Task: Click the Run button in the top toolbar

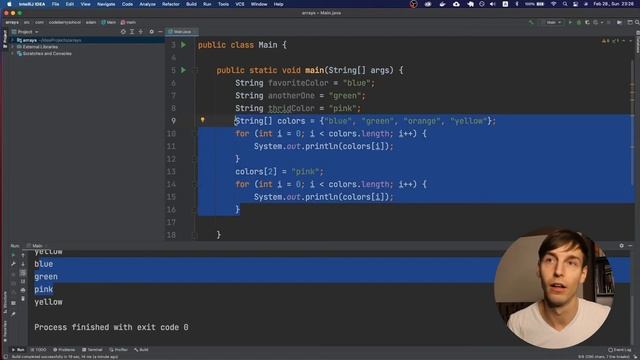Action: [x=570, y=22]
